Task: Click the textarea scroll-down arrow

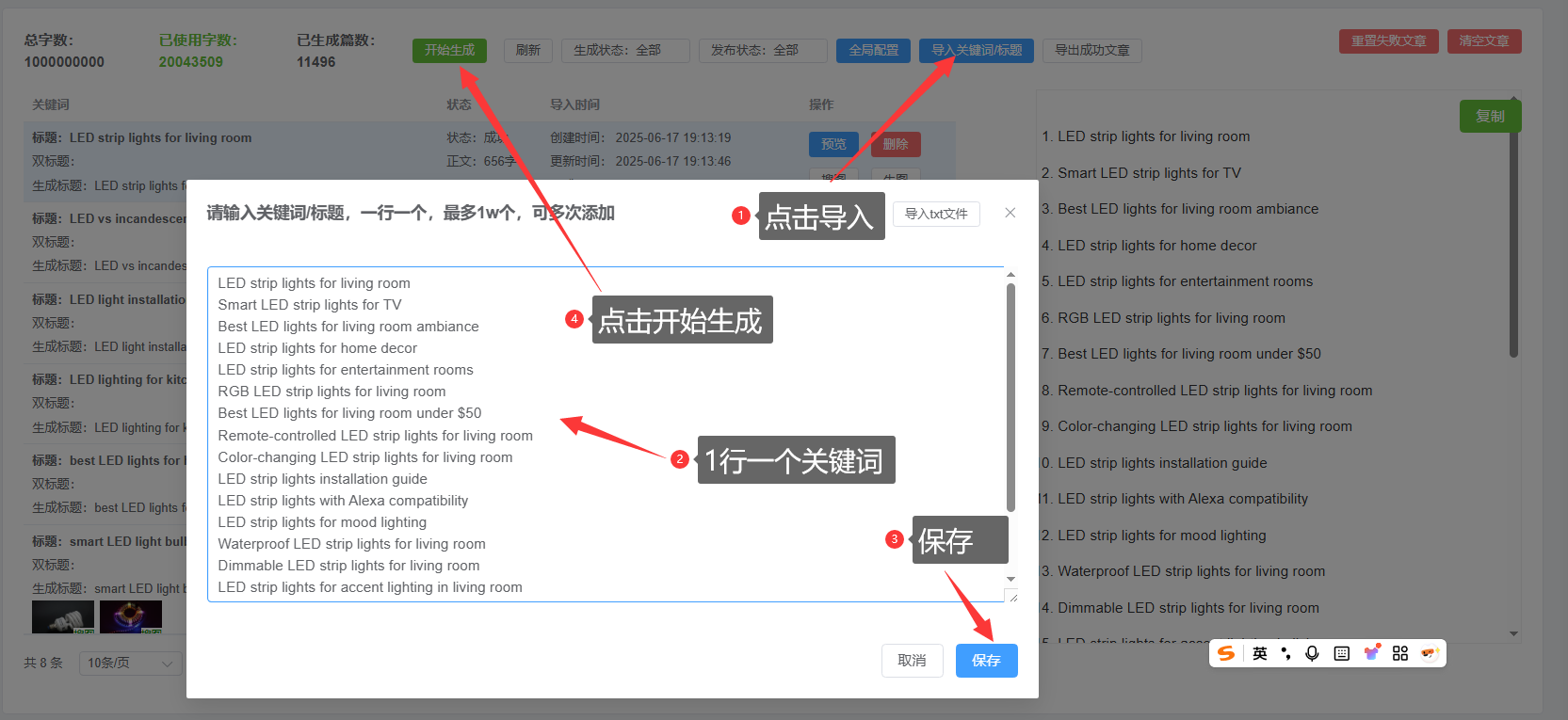Action: [x=1010, y=579]
